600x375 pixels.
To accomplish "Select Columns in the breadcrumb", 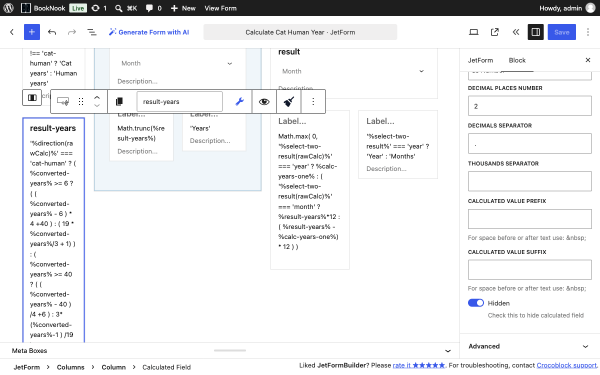I will click(70, 367).
